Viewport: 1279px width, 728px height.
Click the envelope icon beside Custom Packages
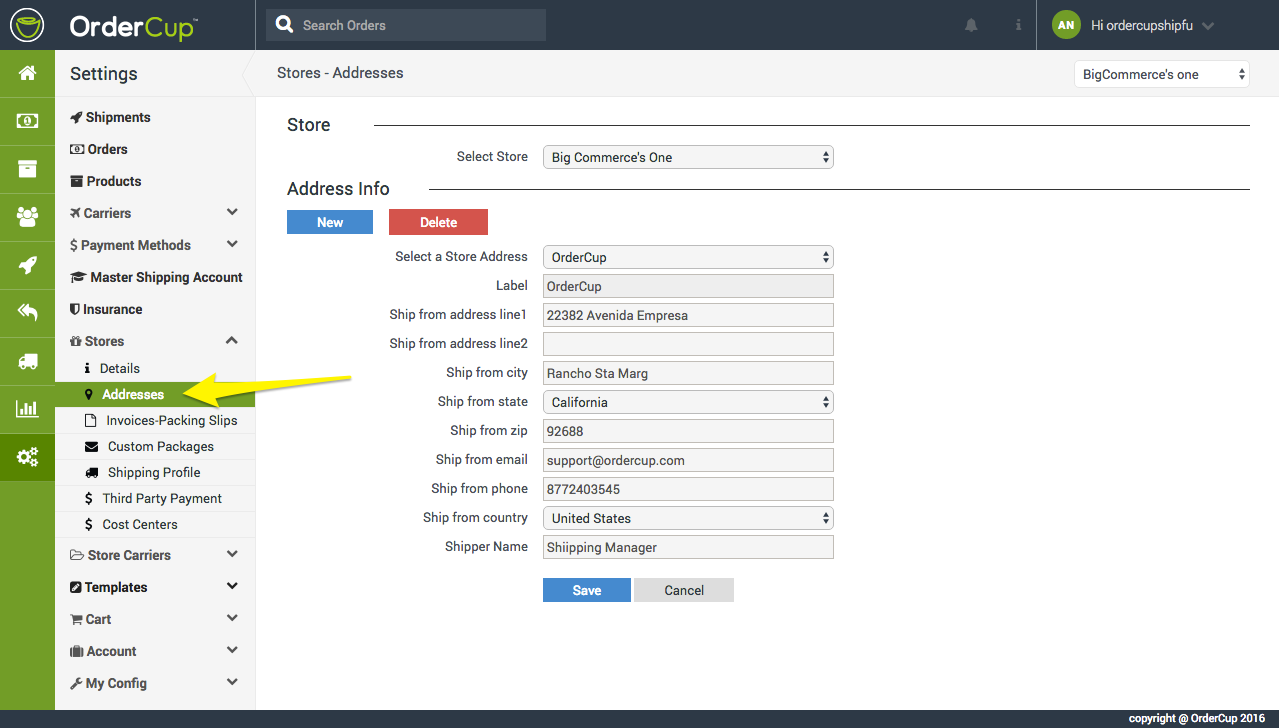coord(92,446)
